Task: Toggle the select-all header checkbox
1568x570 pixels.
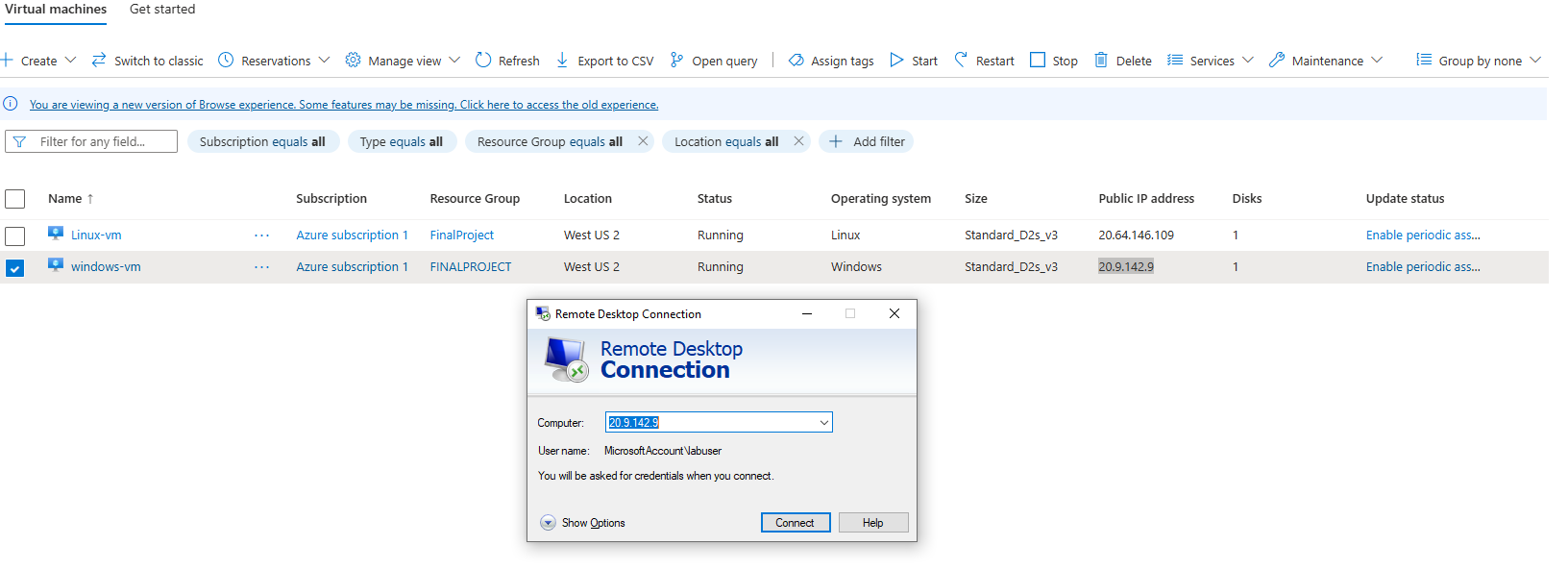Action: pos(14,199)
